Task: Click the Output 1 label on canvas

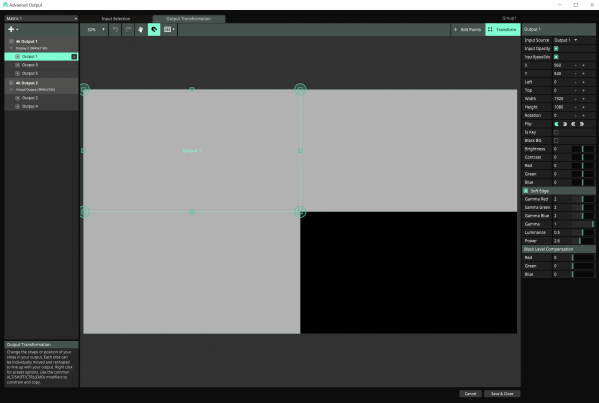Action: [x=192, y=151]
